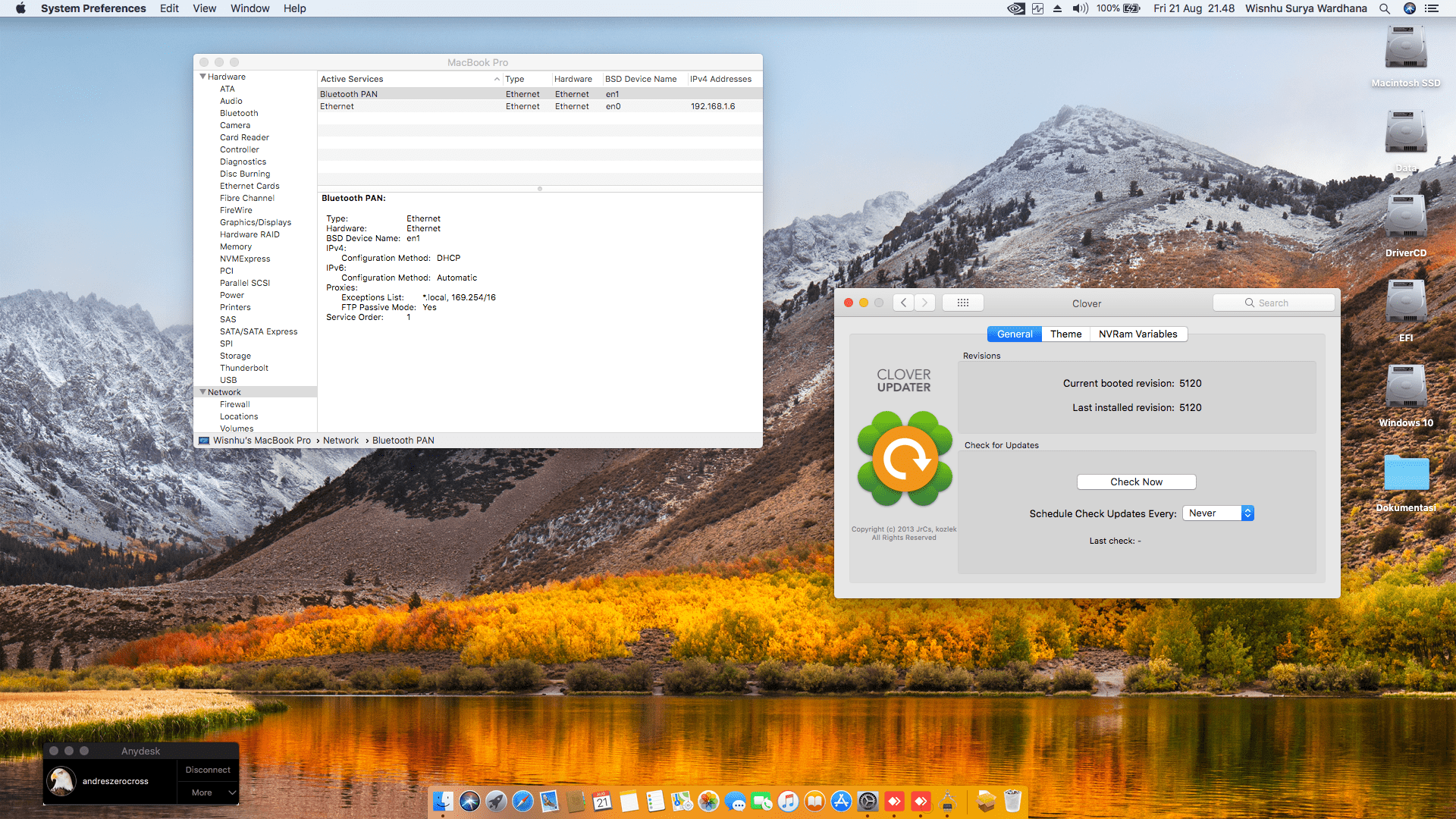Open the Window menu

click(x=249, y=8)
